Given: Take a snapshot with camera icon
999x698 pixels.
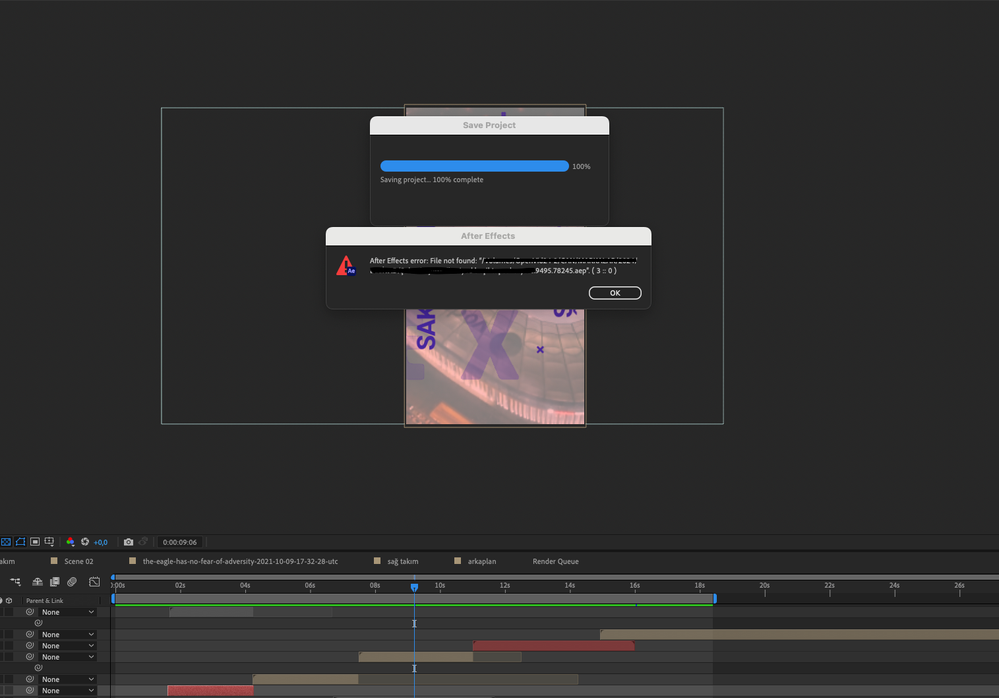Looking at the screenshot, I should [x=128, y=542].
